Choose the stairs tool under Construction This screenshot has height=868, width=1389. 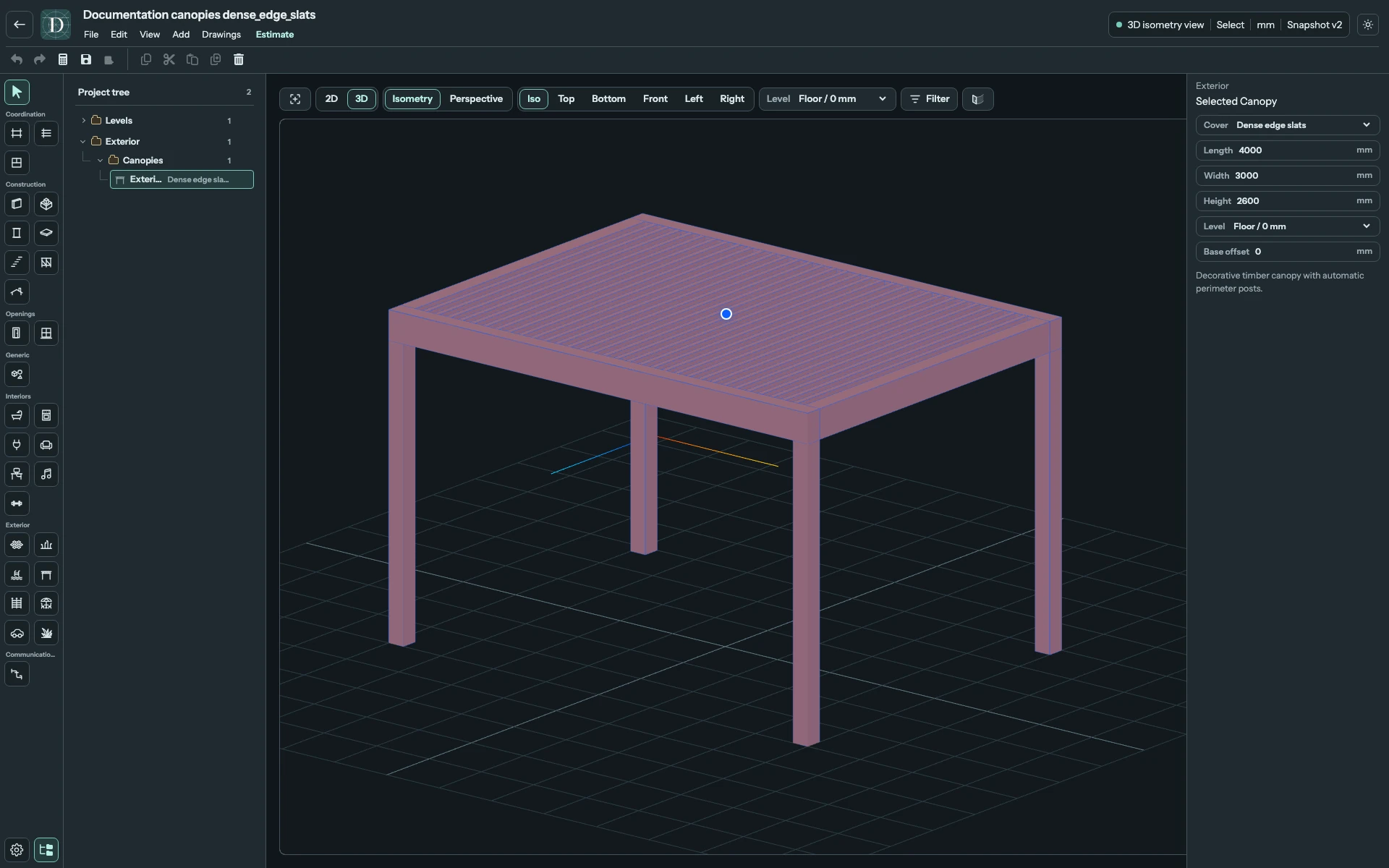17,263
